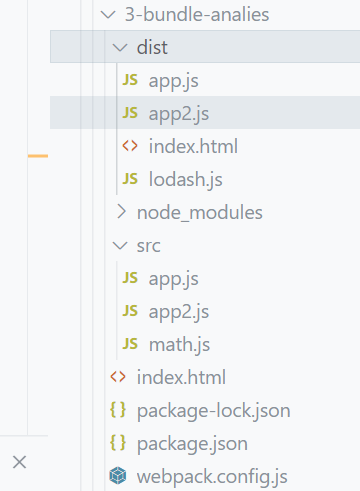This screenshot has width=360, height=491.
Task: Click the braces icon beside package.json
Action: point(118,443)
